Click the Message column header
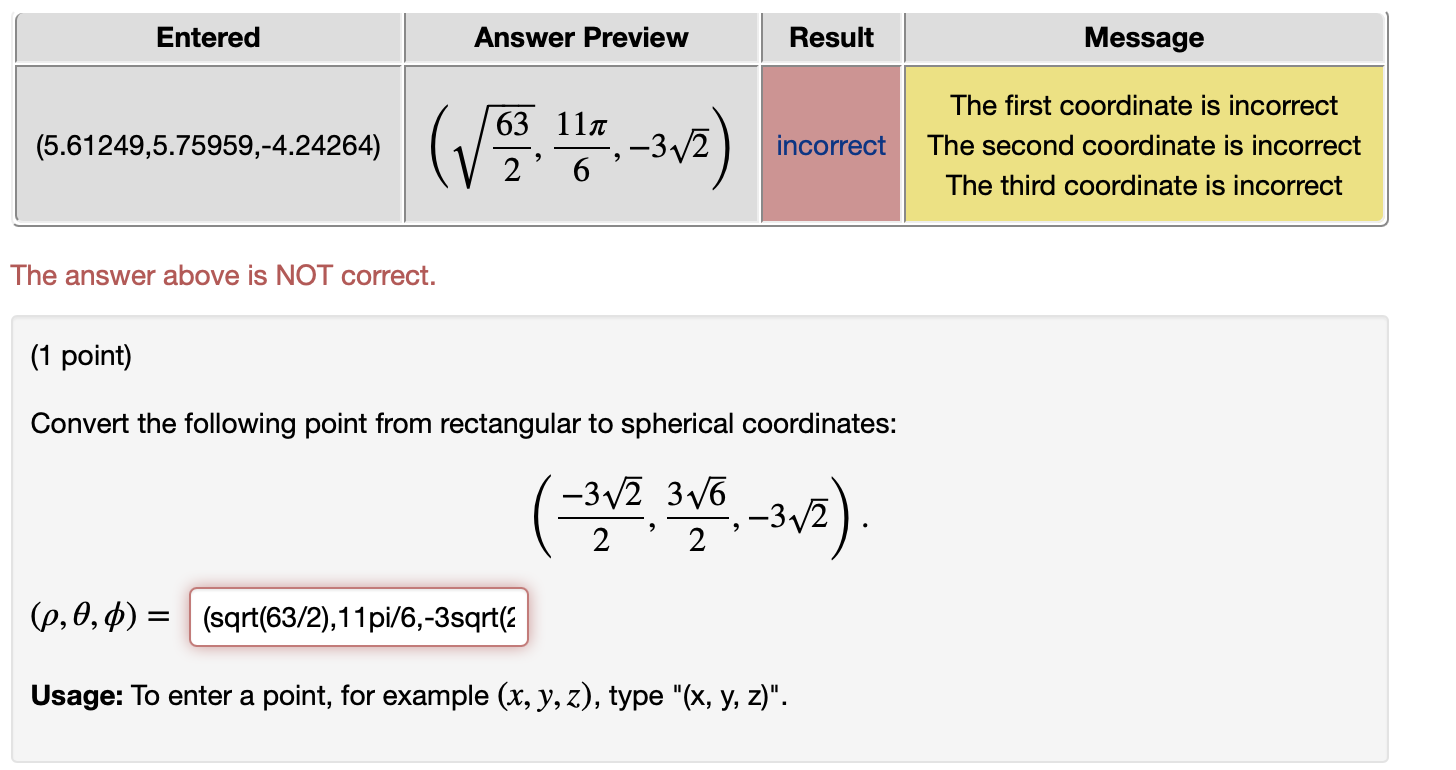Viewport: 1456px width, 770px height. tap(1143, 37)
